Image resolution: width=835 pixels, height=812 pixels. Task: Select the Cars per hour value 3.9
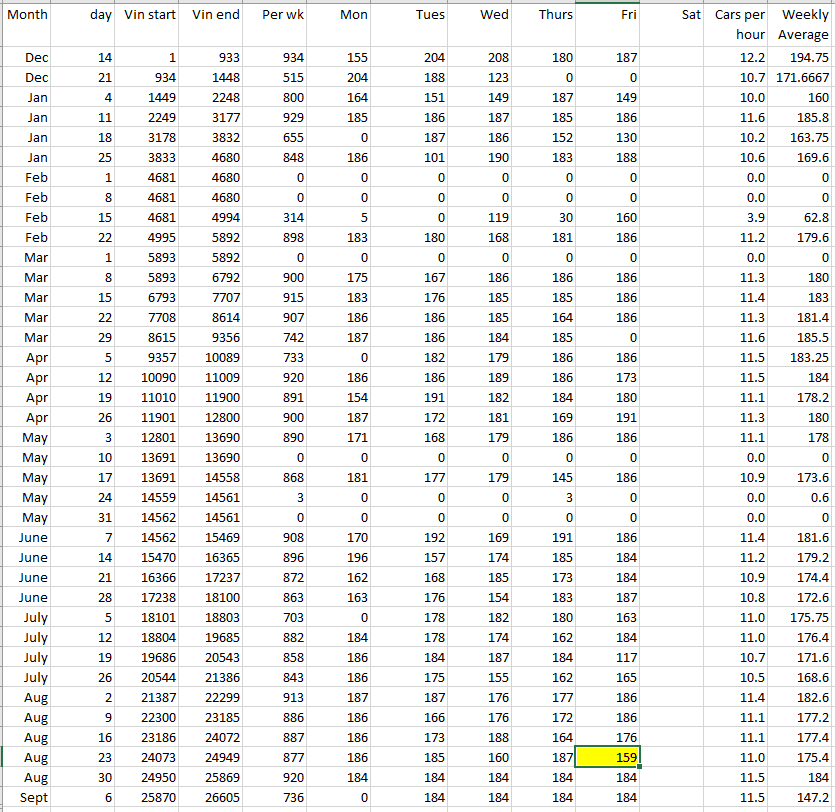(x=740, y=218)
